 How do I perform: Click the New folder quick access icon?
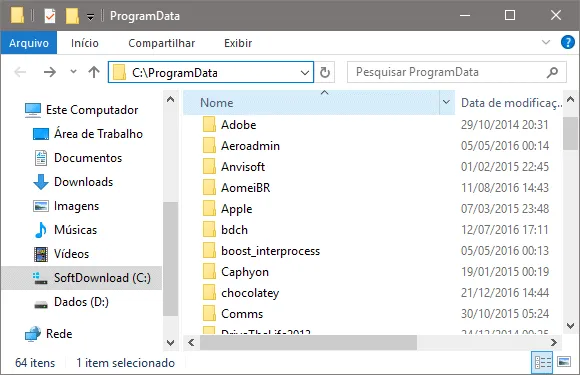72,16
